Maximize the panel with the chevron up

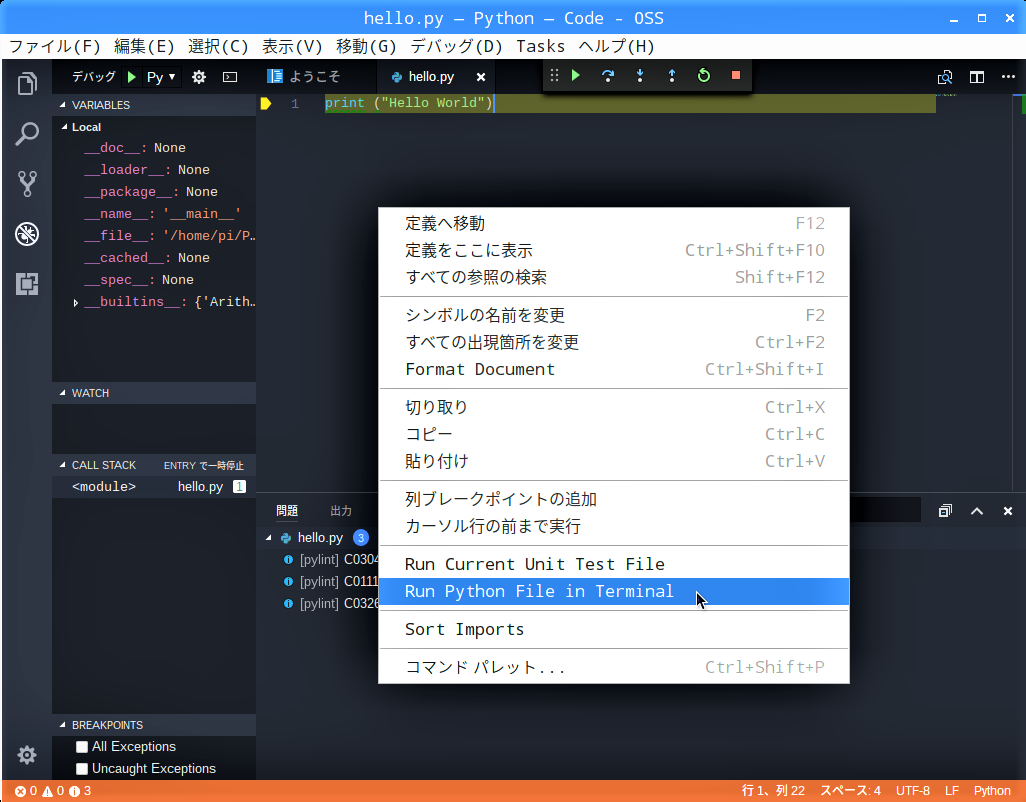pos(977,511)
